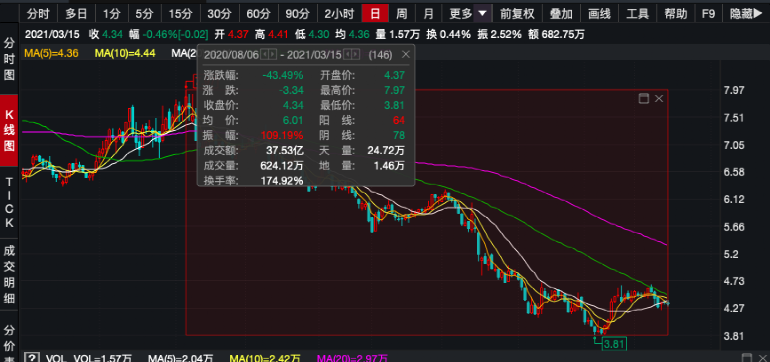The height and width of the screenshot is (362, 770).
Task: Maximize the VOL sub-chart panel
Action: coord(747,358)
